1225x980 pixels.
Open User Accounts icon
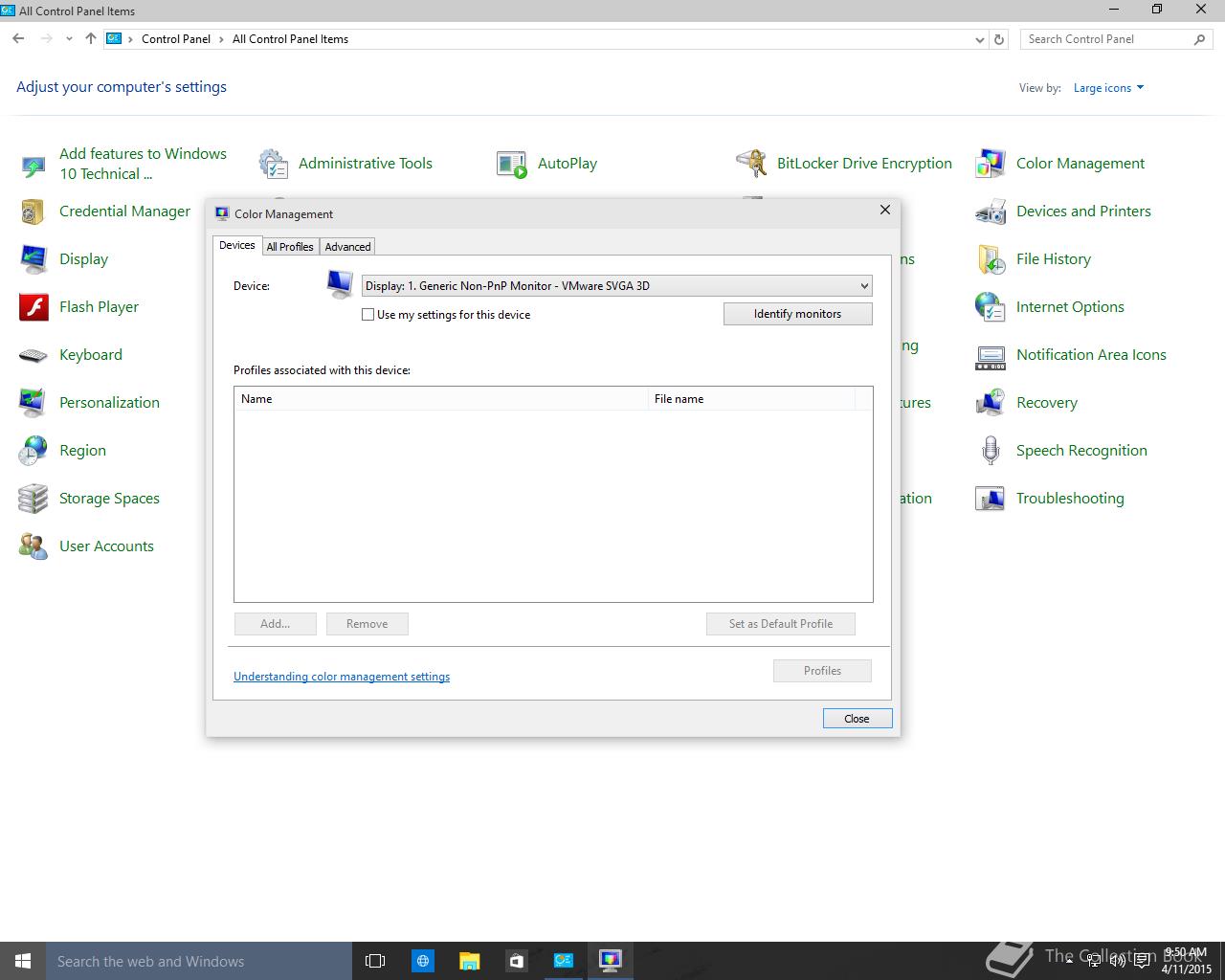[33, 546]
